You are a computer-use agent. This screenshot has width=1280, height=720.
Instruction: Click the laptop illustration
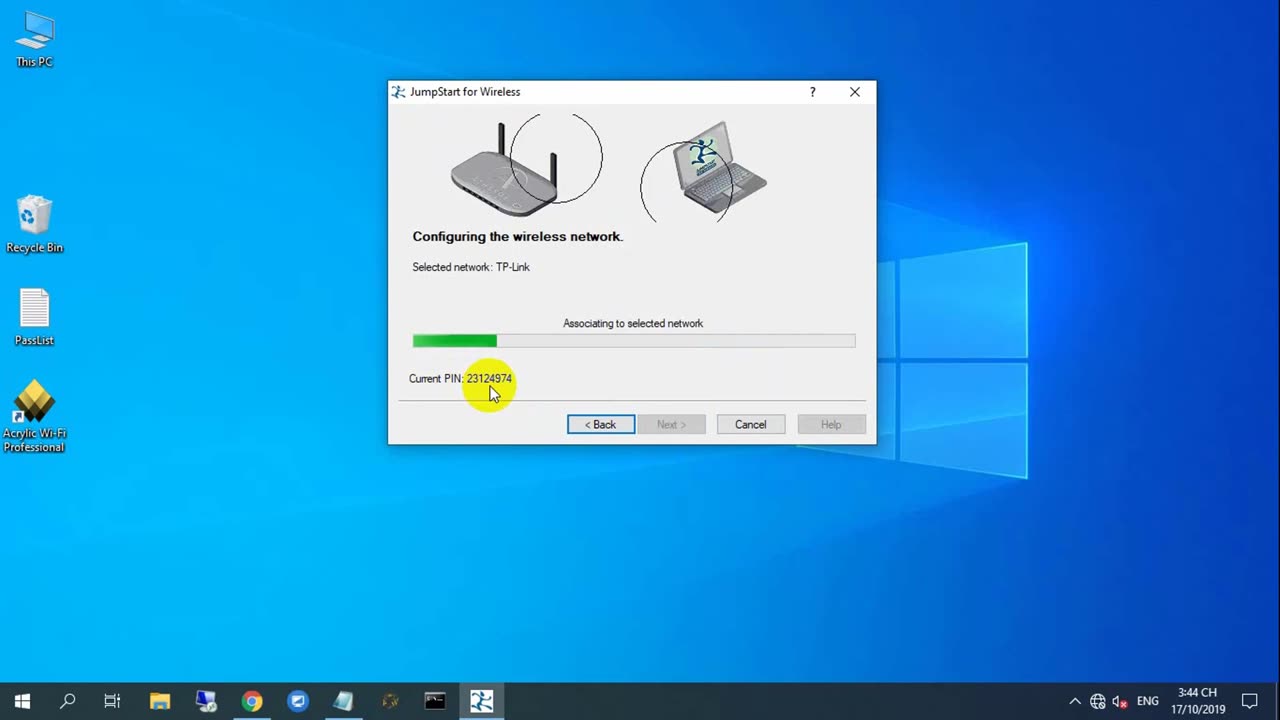tap(718, 167)
